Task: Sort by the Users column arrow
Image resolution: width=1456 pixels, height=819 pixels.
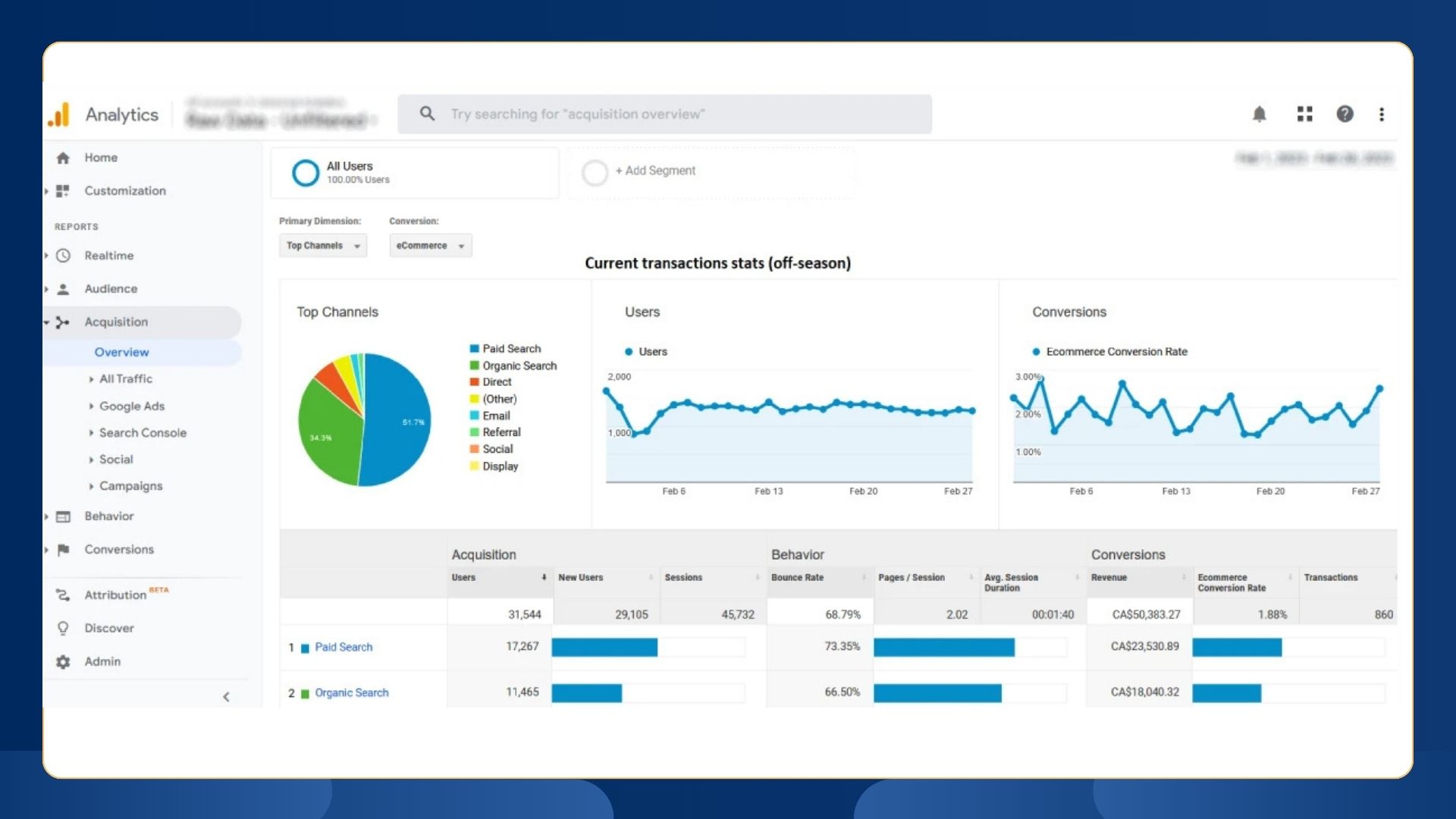Action: coord(544,578)
